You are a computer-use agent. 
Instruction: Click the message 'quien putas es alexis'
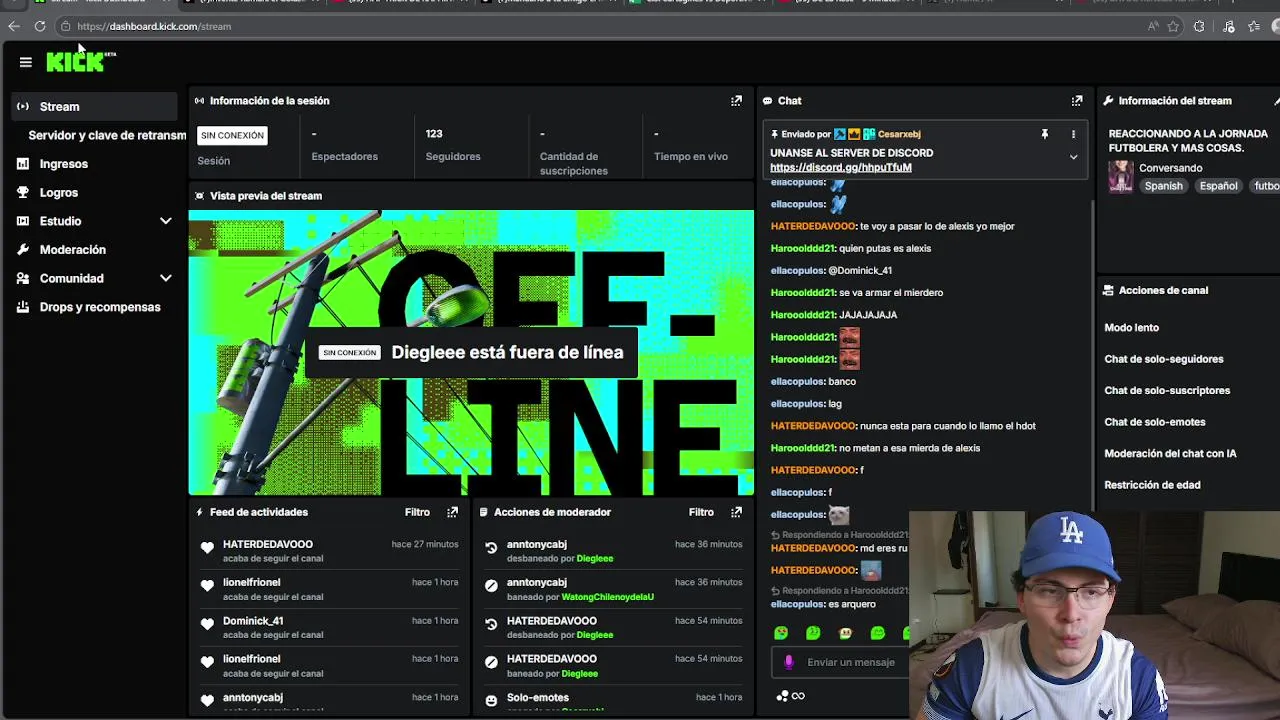click(885, 248)
